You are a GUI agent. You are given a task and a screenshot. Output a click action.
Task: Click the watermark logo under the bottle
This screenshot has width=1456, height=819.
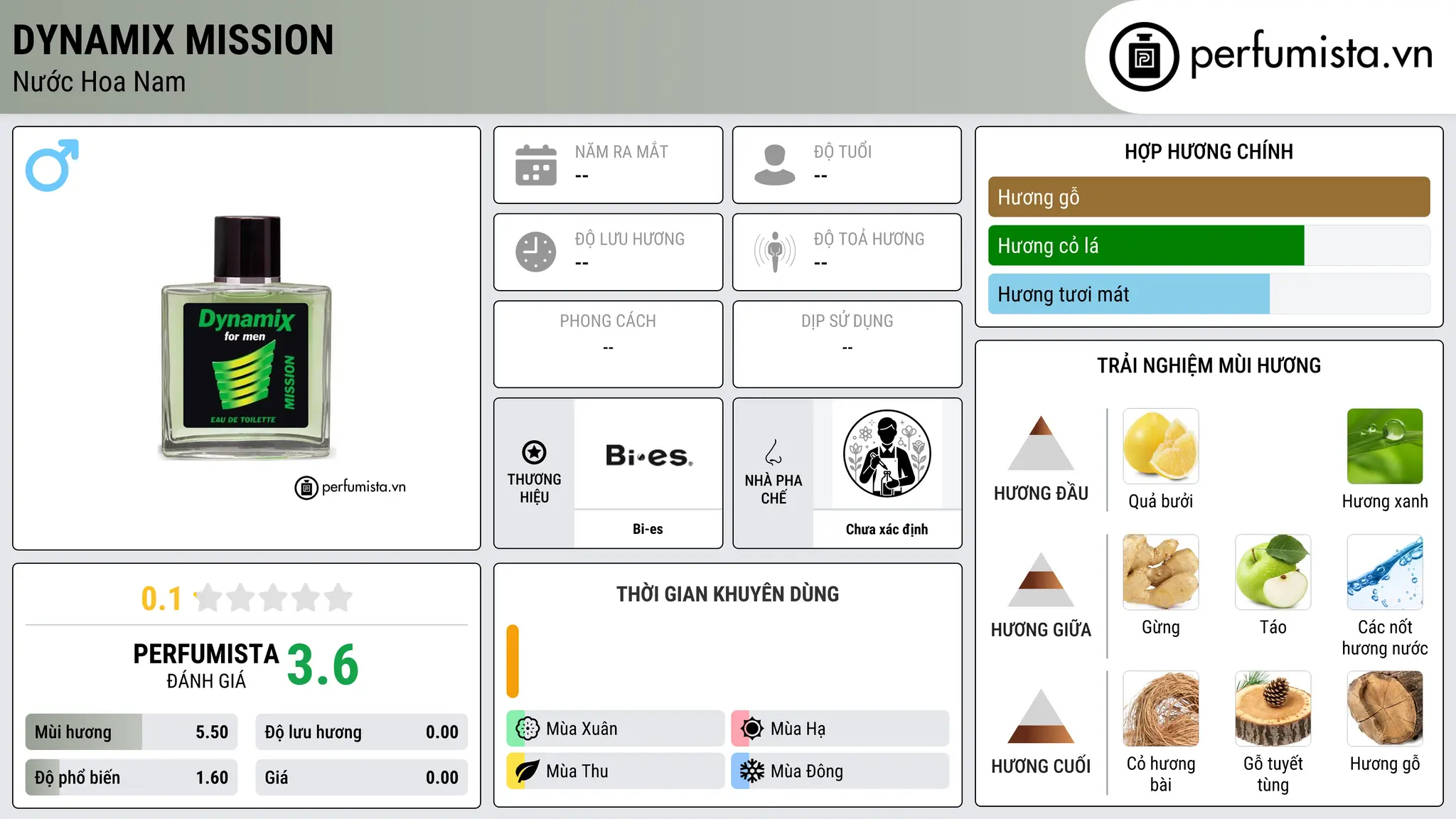(x=350, y=487)
